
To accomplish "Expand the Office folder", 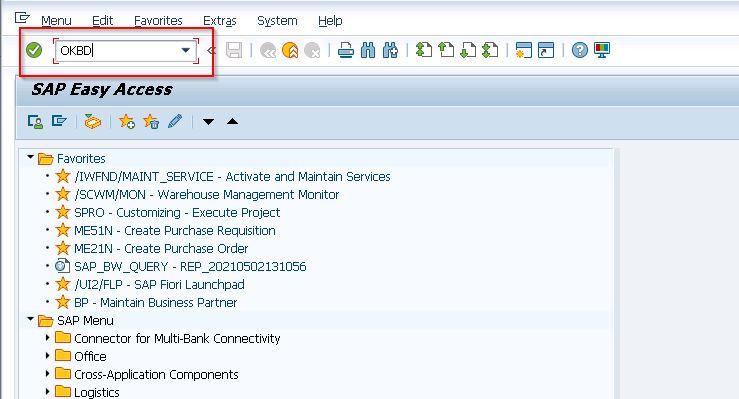I will 47,355.
